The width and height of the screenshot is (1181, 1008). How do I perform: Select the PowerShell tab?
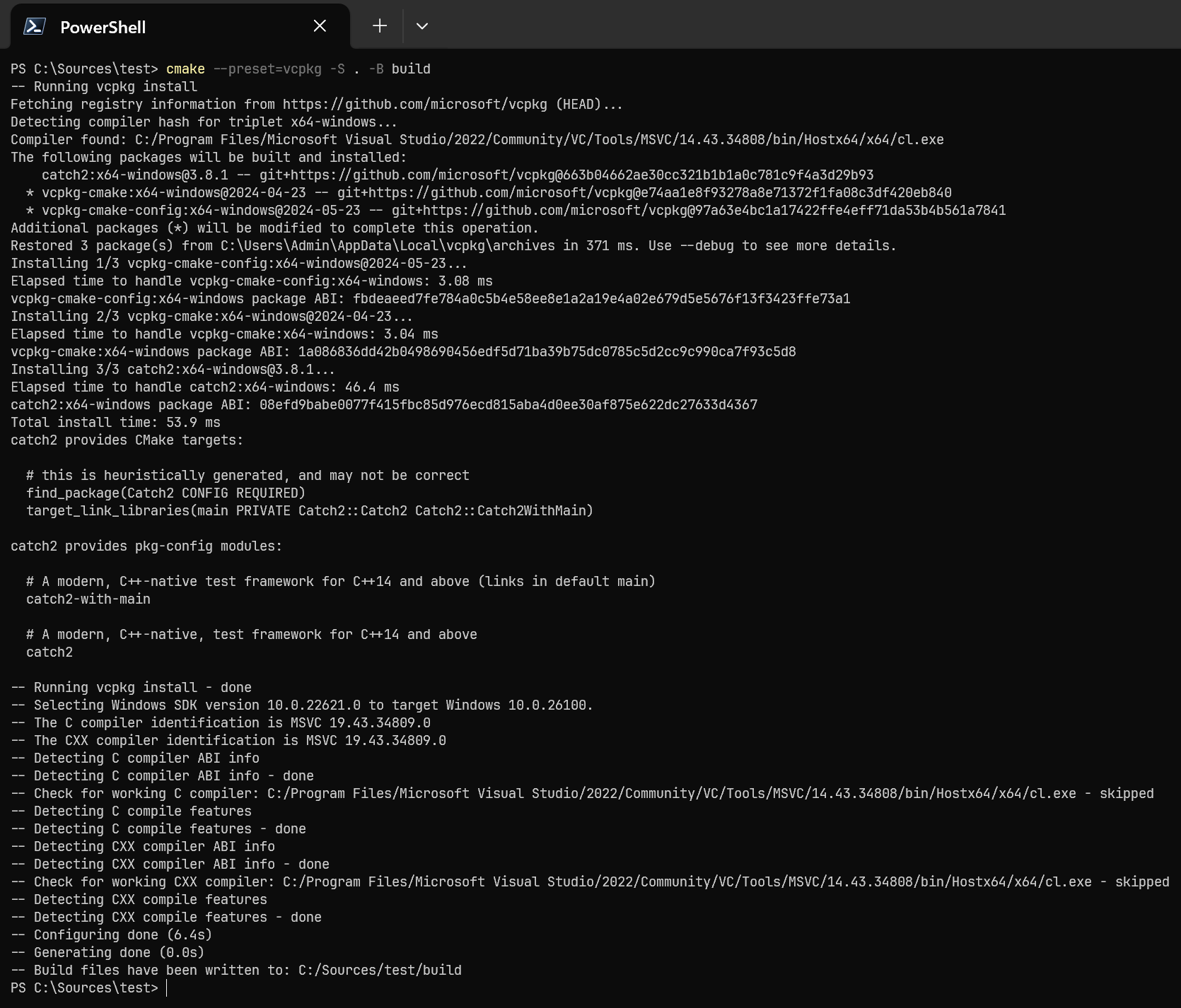pyautogui.click(x=180, y=27)
